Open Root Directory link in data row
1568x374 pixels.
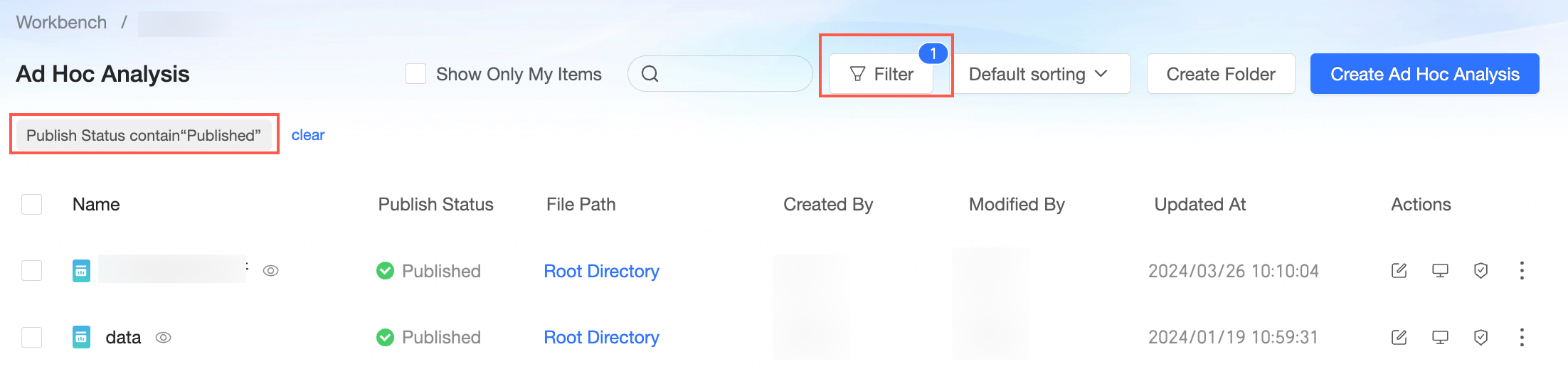pos(601,337)
